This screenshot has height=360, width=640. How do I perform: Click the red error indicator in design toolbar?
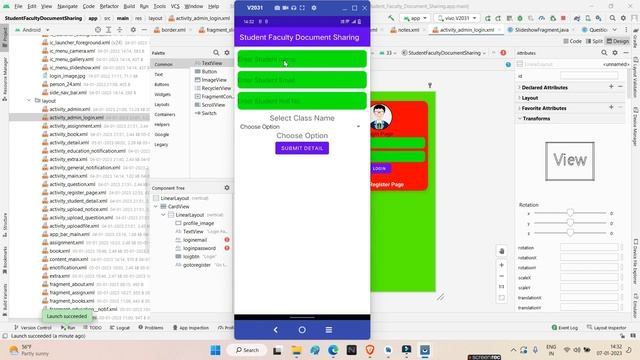503,53
